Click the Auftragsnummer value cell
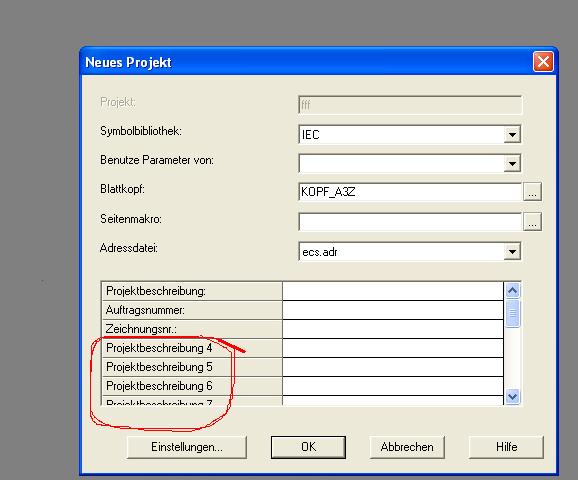Screen dimensions: 578x480 point(393,310)
